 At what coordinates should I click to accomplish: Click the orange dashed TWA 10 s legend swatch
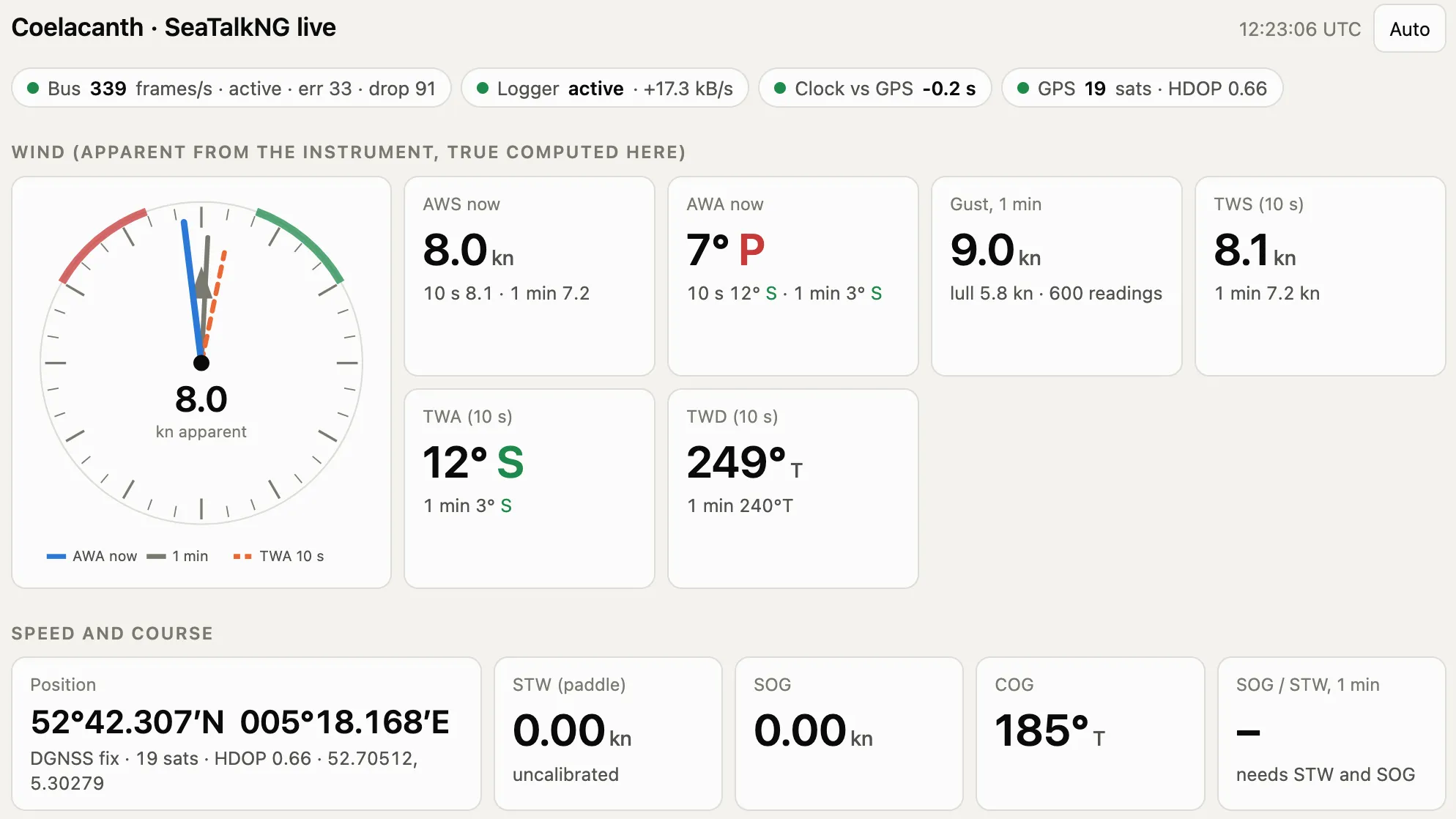242,557
